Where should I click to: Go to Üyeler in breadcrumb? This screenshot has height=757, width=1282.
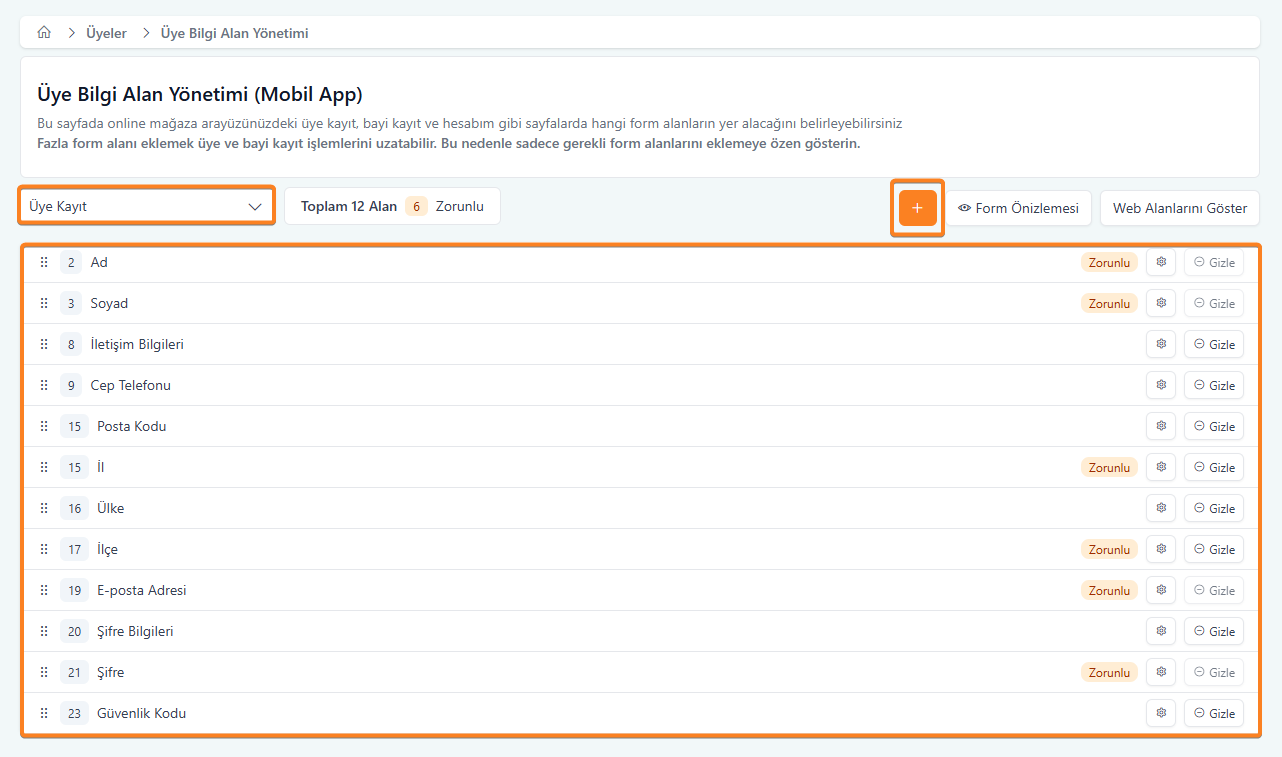[106, 33]
